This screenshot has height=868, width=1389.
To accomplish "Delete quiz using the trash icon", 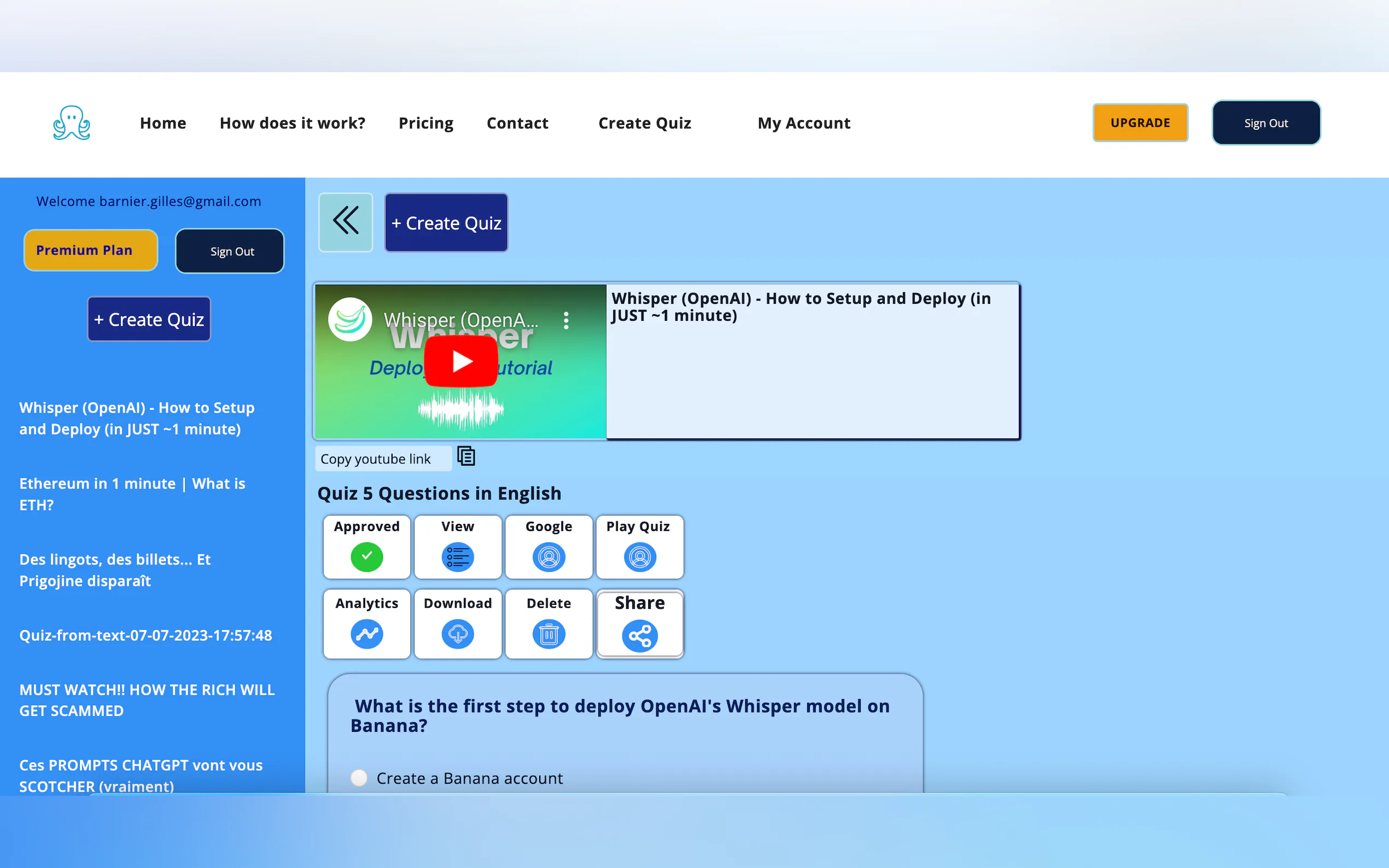I will click(548, 634).
